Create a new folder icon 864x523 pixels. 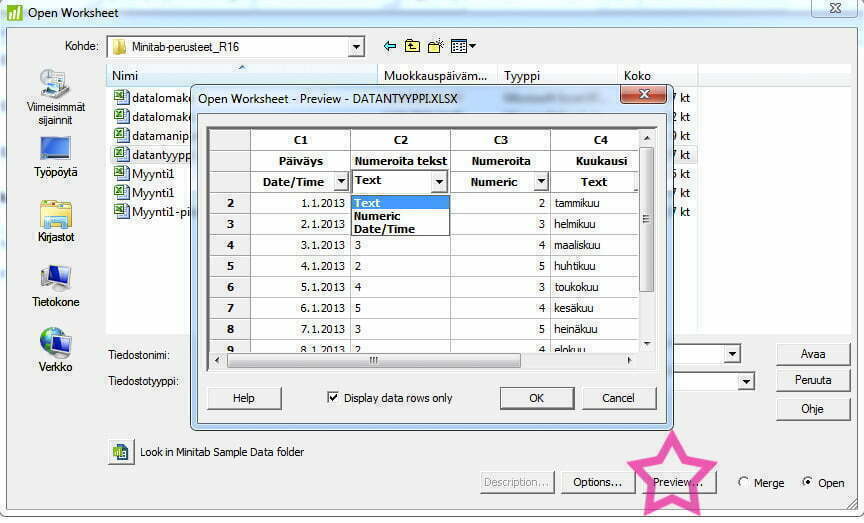pyautogui.click(x=435, y=46)
